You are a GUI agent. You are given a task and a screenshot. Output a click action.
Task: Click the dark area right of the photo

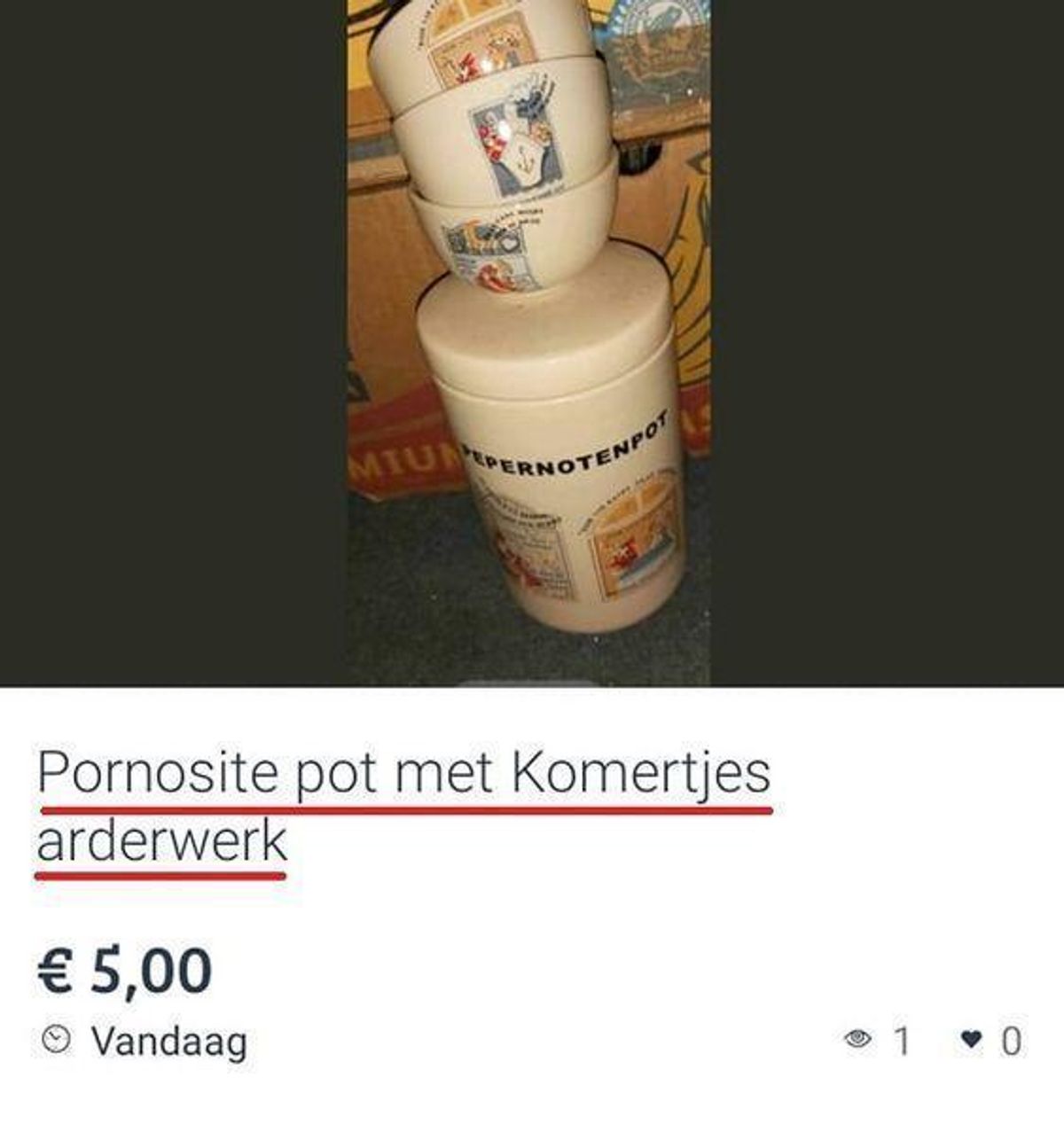[887, 343]
